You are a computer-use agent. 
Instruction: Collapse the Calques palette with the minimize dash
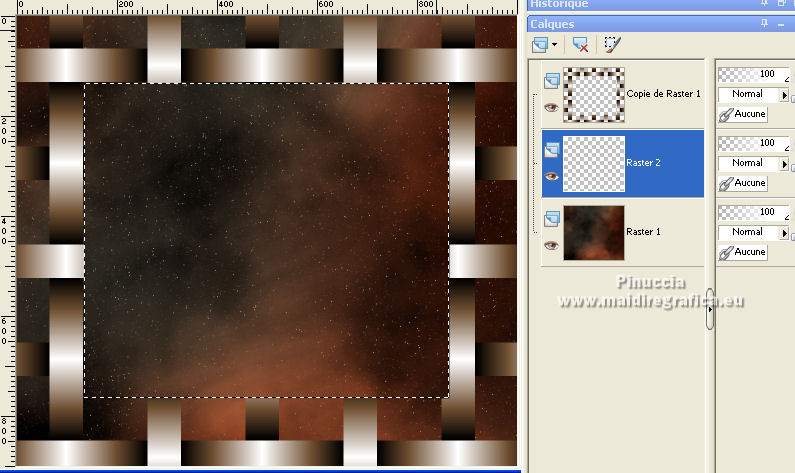pos(781,24)
